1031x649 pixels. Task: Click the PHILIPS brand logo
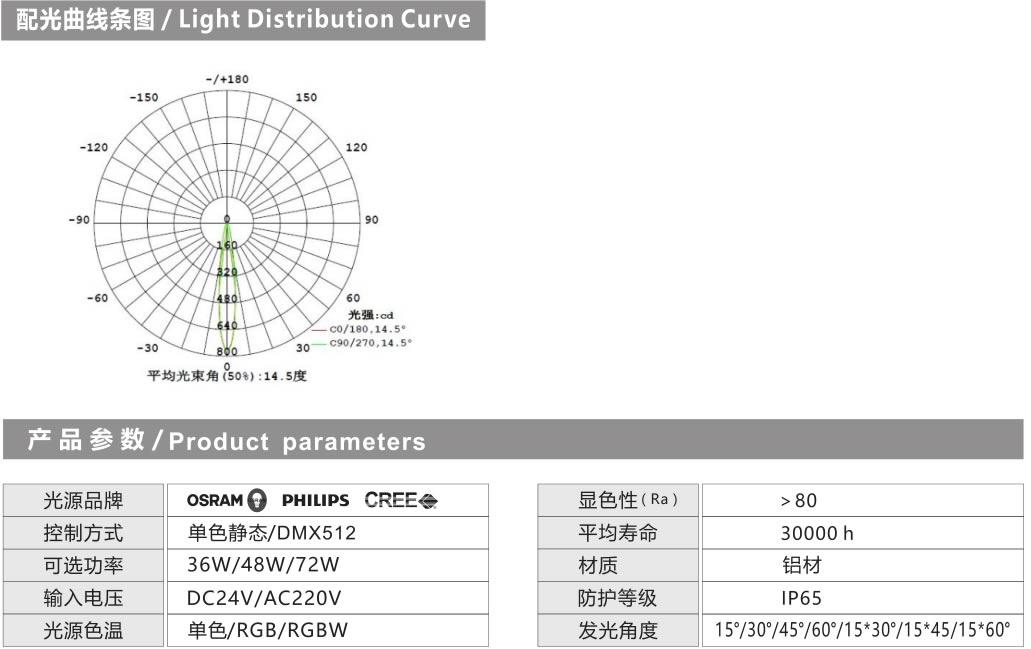click(x=315, y=500)
